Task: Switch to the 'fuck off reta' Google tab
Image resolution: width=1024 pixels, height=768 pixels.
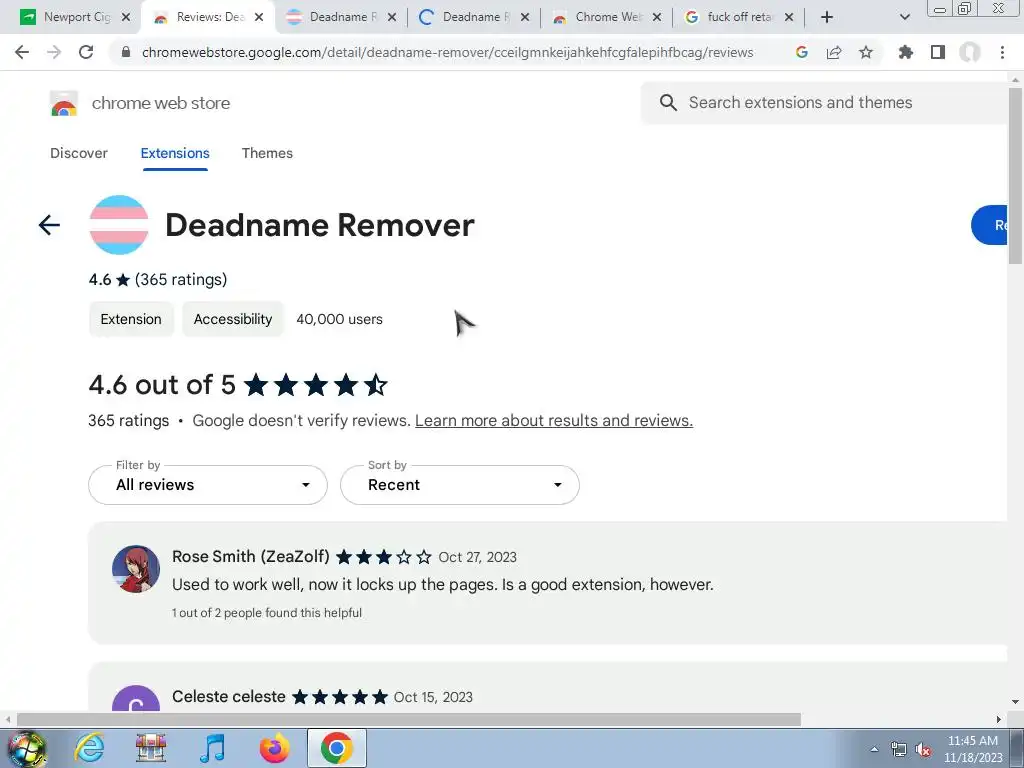Action: pyautogui.click(x=739, y=17)
